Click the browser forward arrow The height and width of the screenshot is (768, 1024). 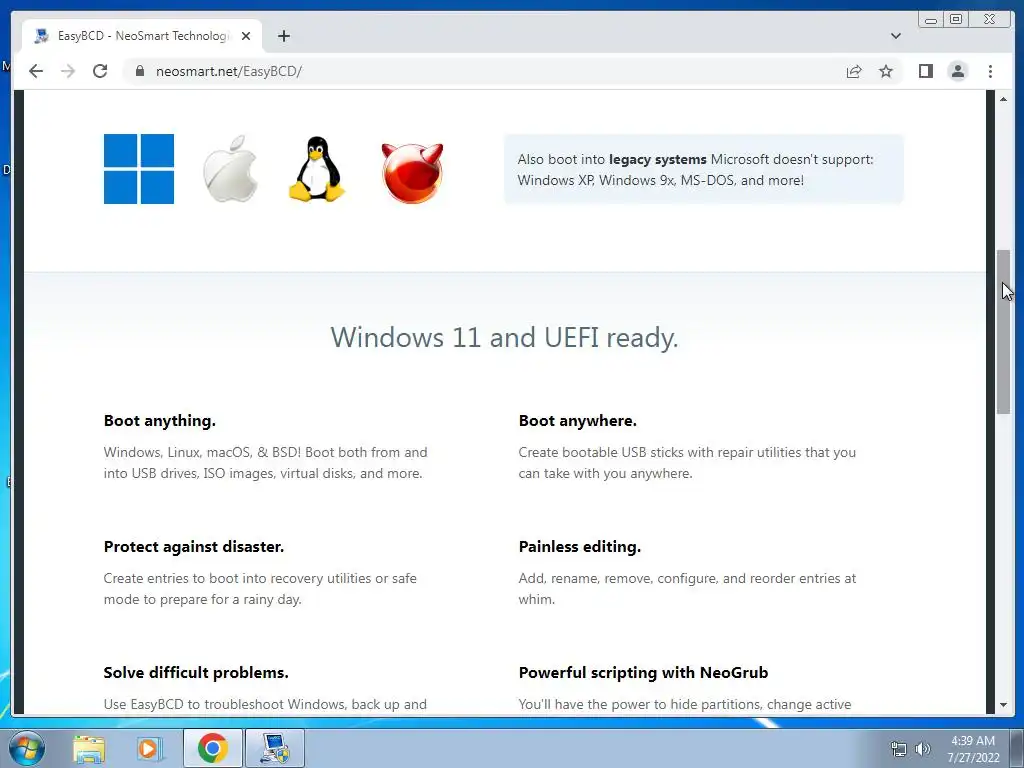[x=67, y=71]
